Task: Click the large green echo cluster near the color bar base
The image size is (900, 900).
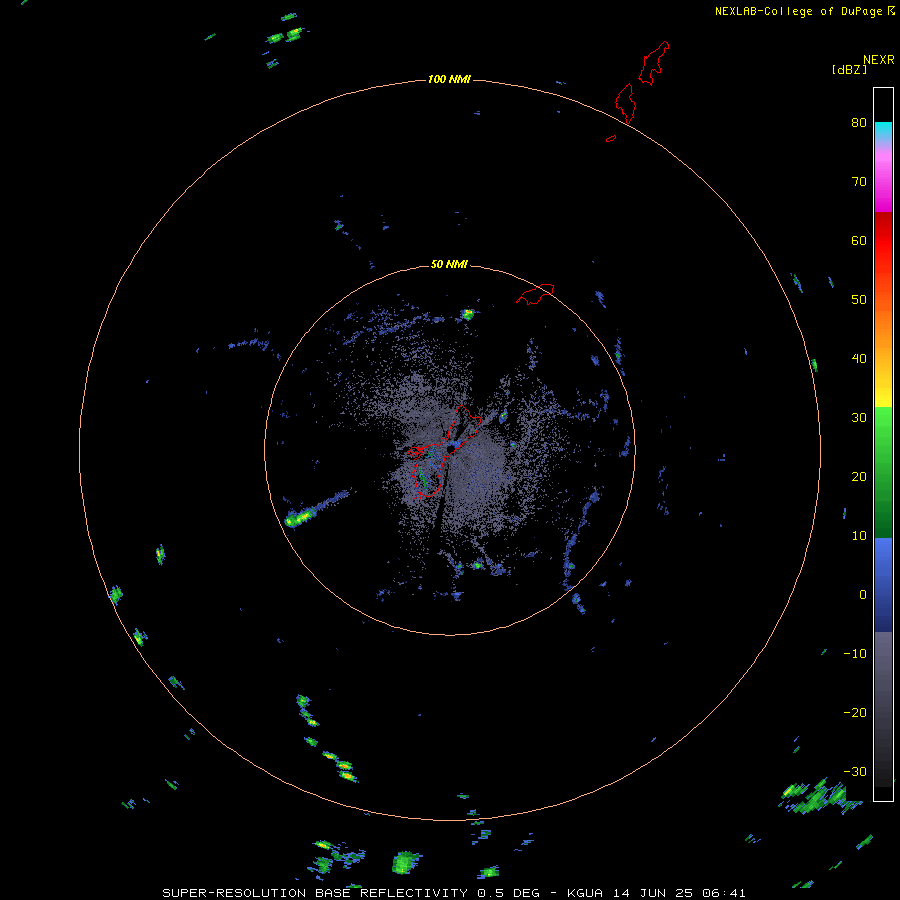Action: (820, 796)
